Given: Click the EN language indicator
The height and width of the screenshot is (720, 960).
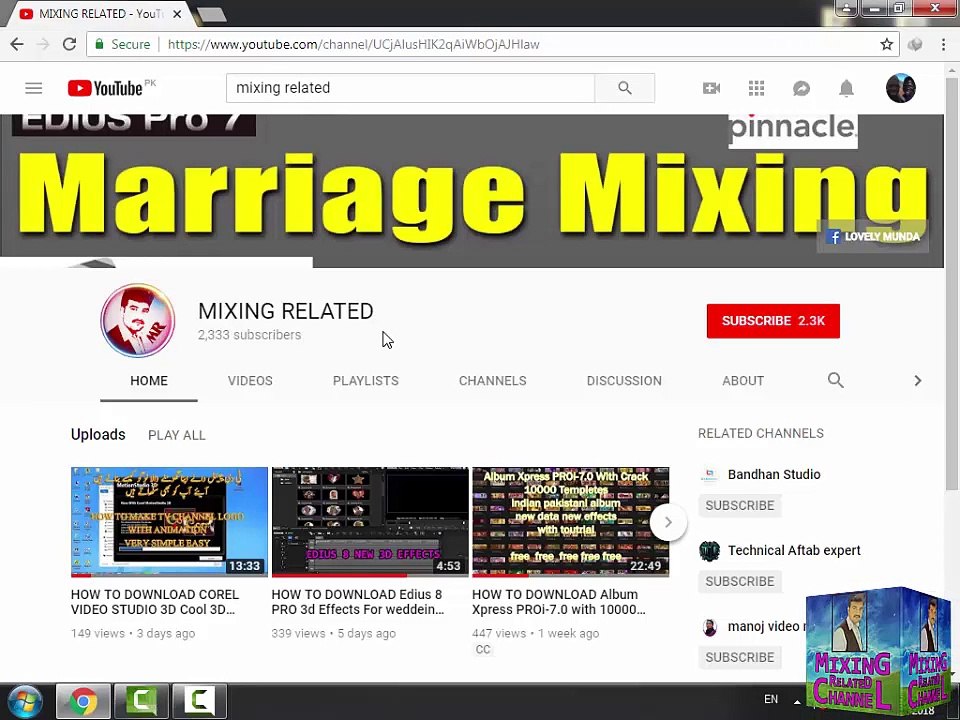Looking at the screenshot, I should (771, 699).
